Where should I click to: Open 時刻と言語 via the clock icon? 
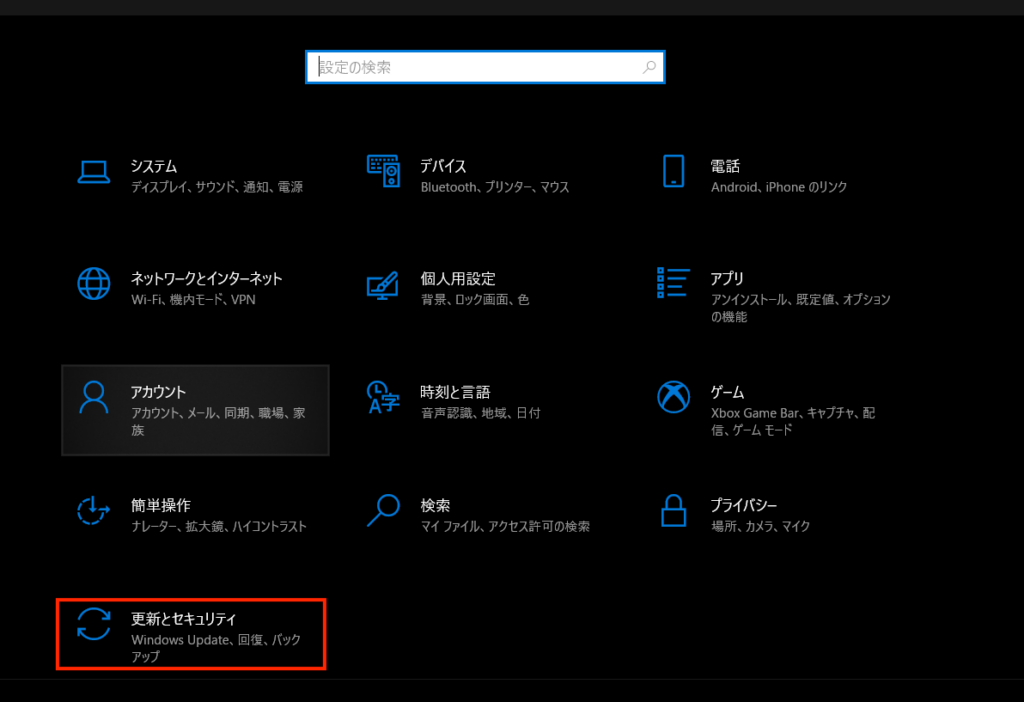[383, 398]
